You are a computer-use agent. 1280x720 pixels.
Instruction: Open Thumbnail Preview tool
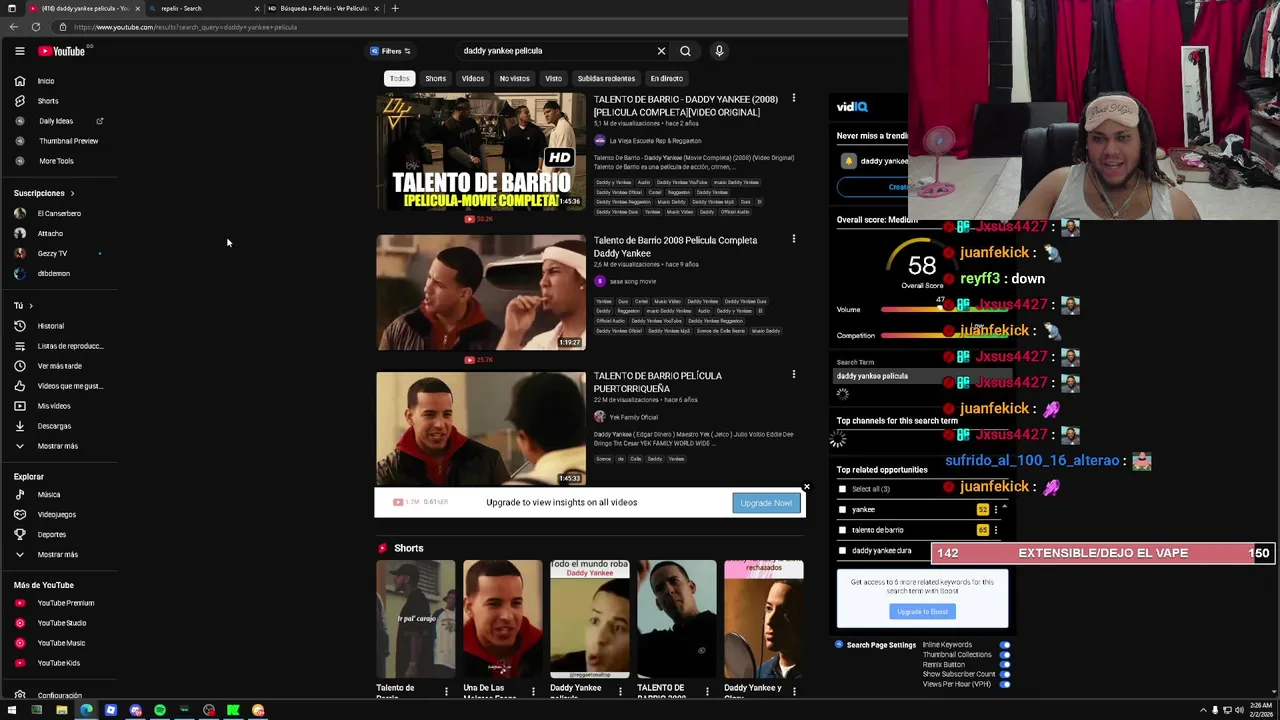coord(60,141)
